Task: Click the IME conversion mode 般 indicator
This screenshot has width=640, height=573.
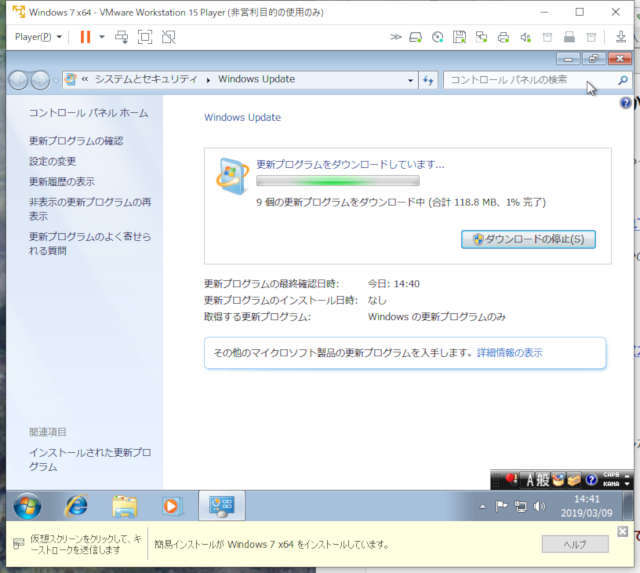Action: 543,480
